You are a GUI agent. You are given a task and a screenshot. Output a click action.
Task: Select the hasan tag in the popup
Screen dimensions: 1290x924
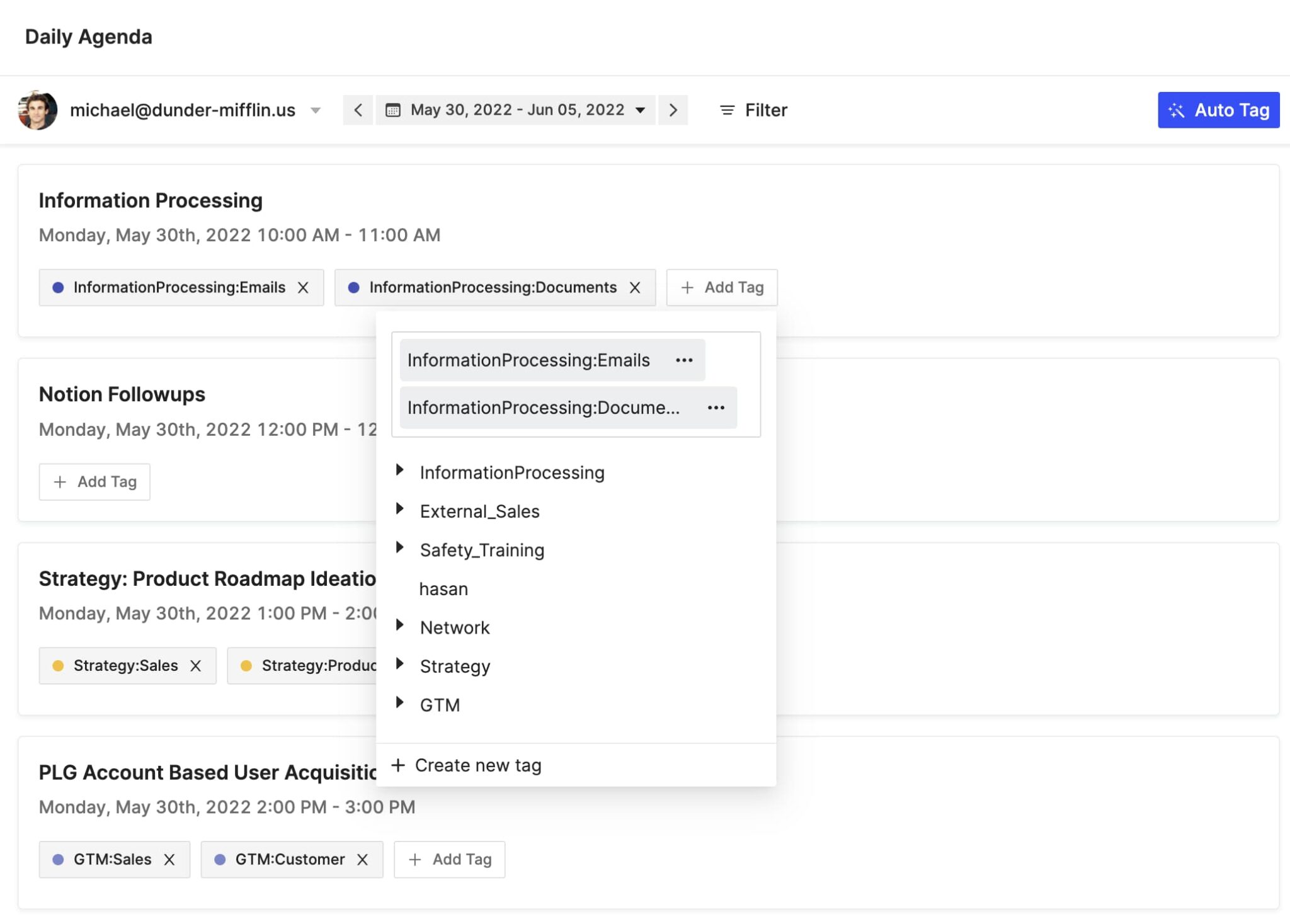click(x=444, y=588)
